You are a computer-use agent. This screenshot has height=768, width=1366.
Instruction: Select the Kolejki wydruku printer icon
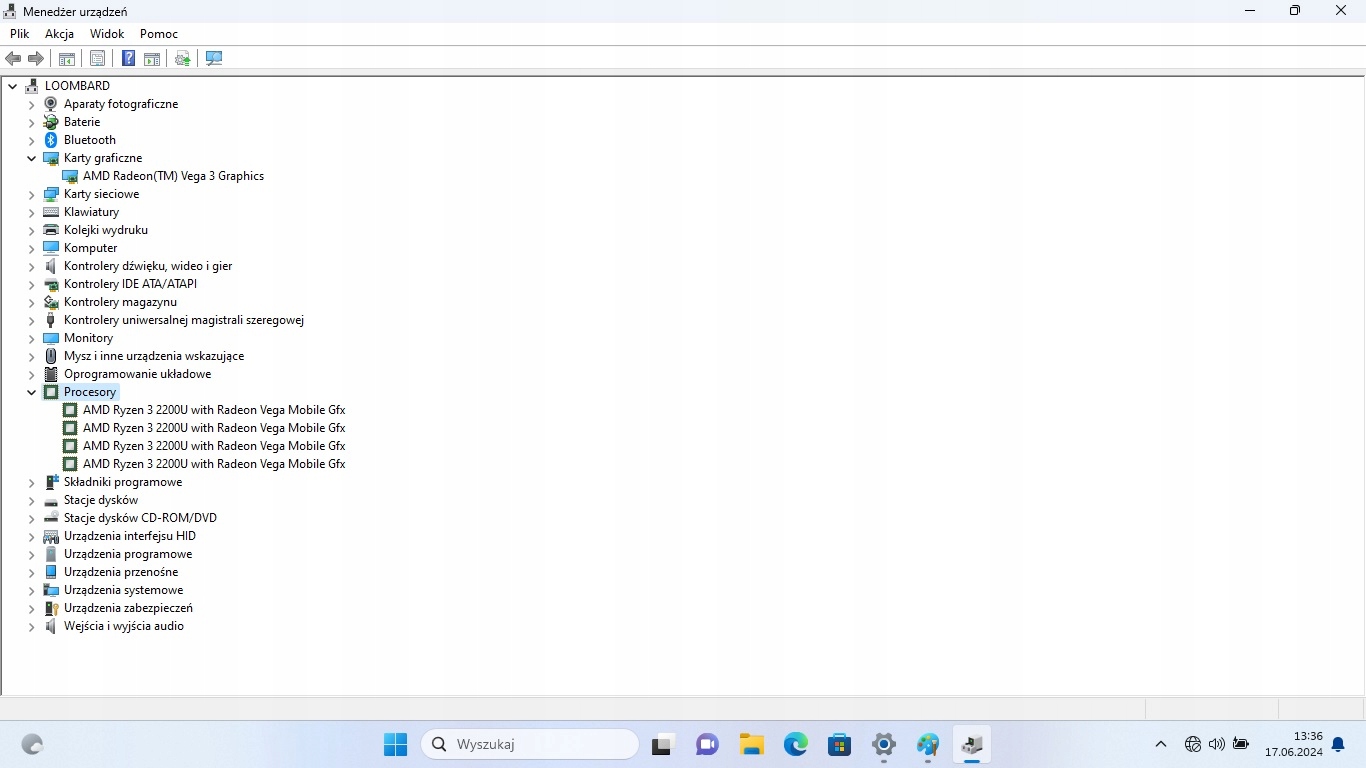point(51,230)
